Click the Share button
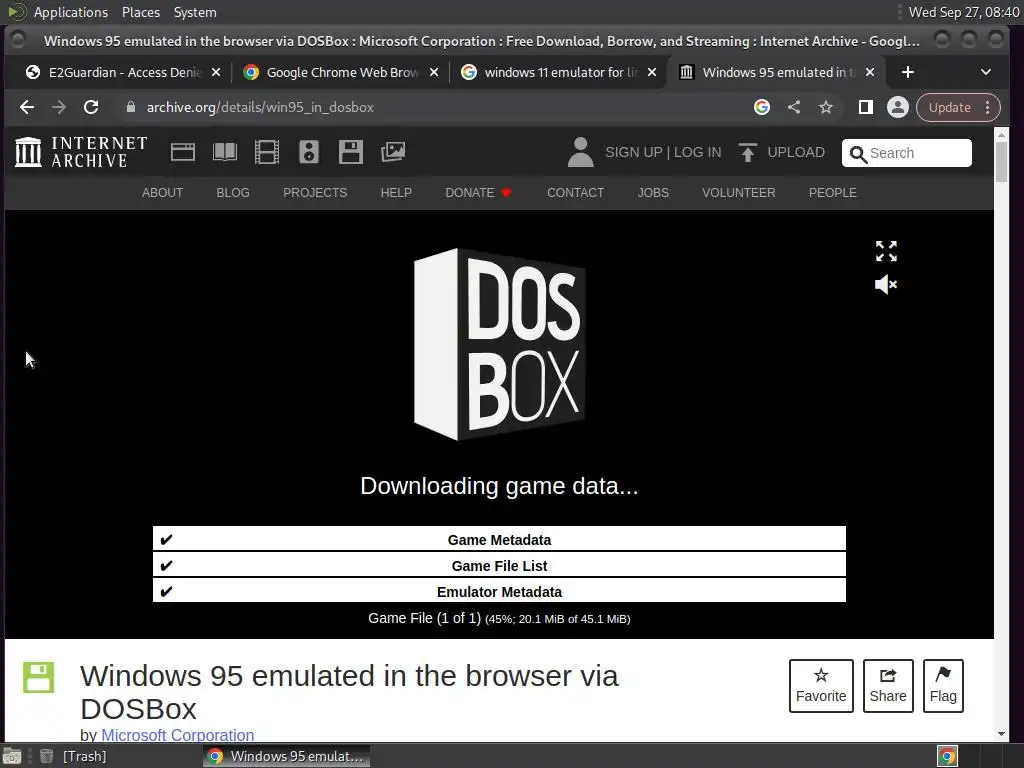 (888, 686)
